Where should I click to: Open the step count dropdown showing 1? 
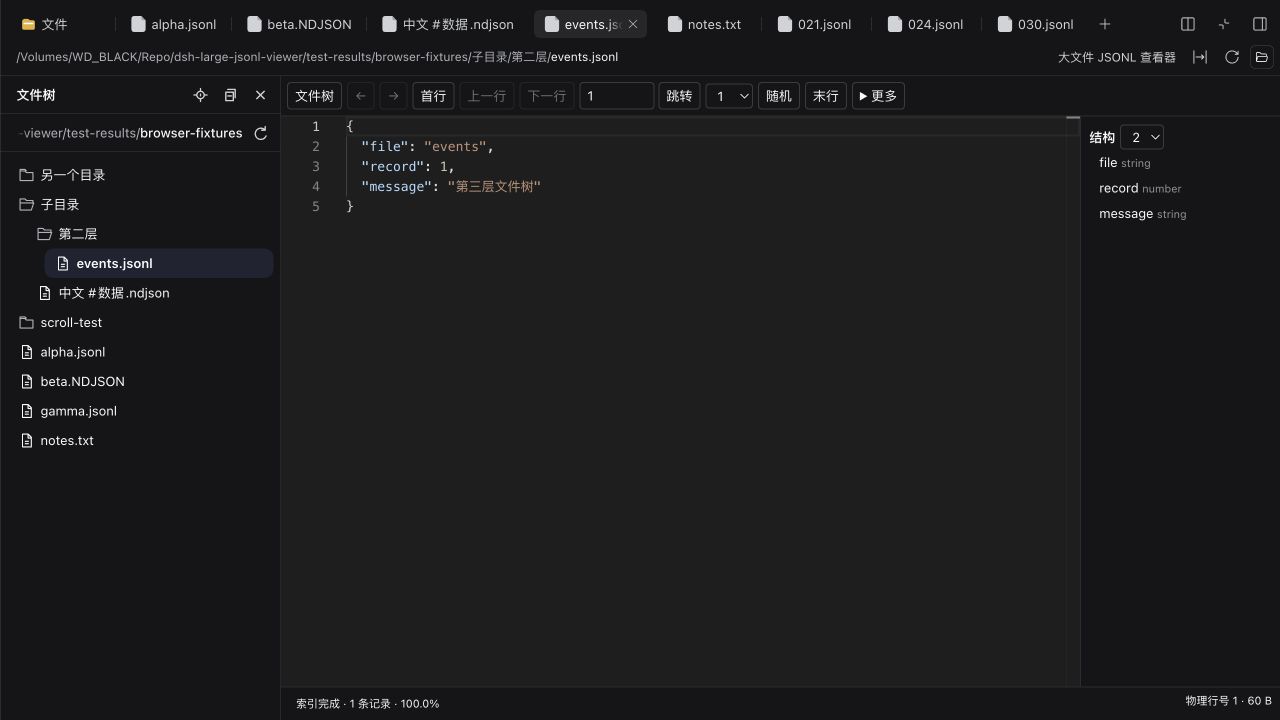729,96
